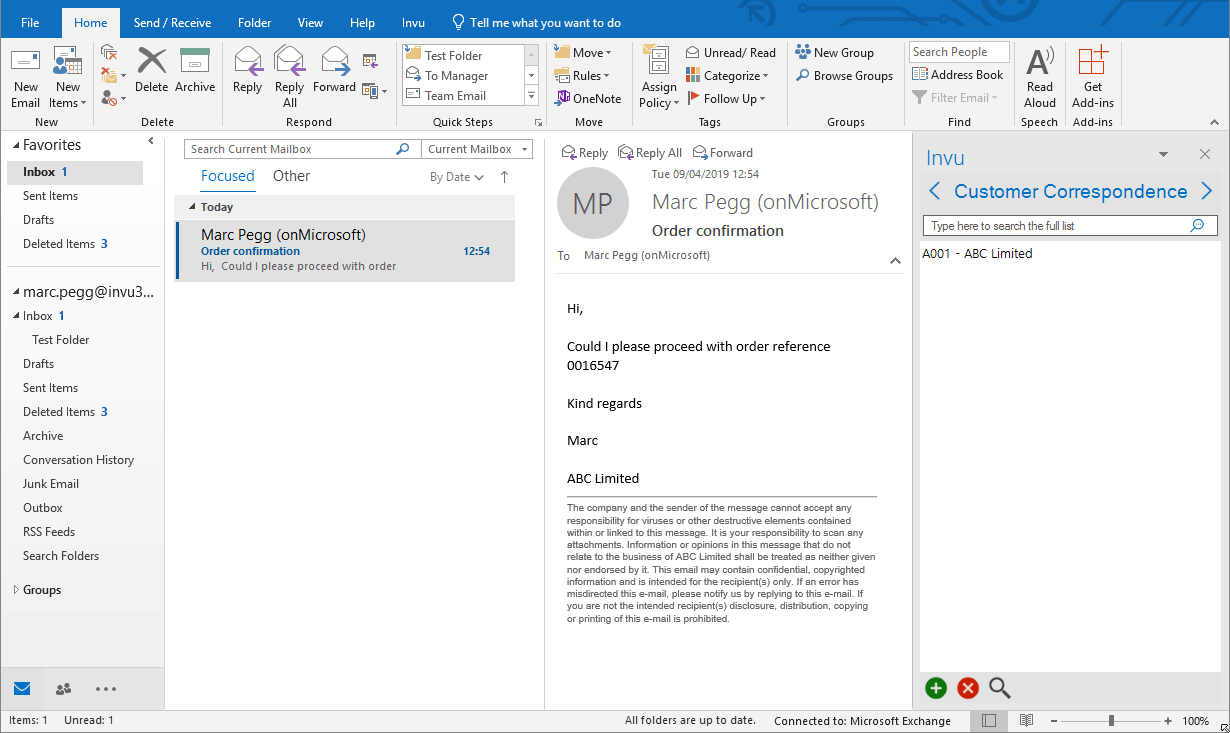Click Forward in the ribbon
1230x733 pixels.
[x=334, y=70]
